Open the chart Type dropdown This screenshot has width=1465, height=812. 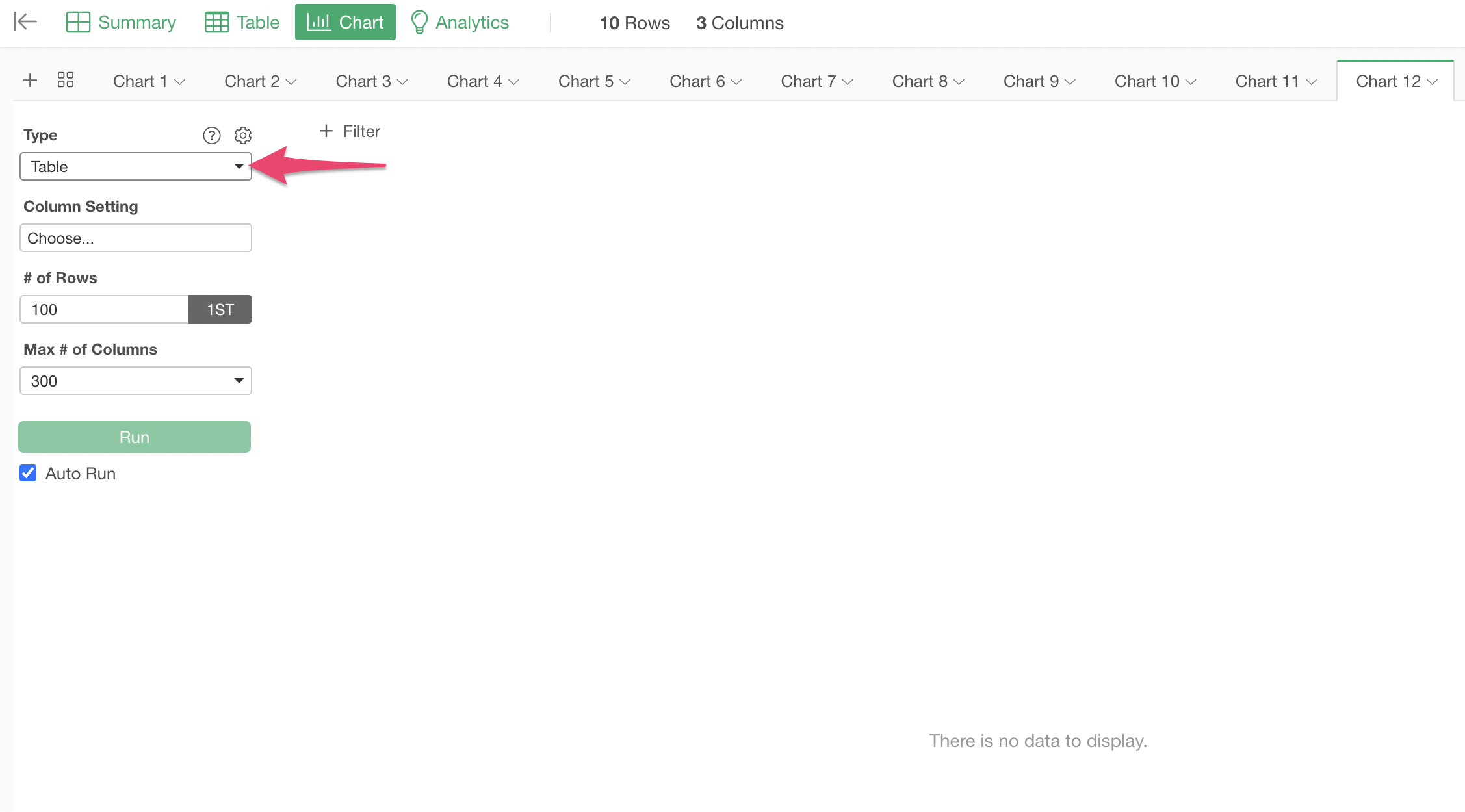pyautogui.click(x=135, y=167)
